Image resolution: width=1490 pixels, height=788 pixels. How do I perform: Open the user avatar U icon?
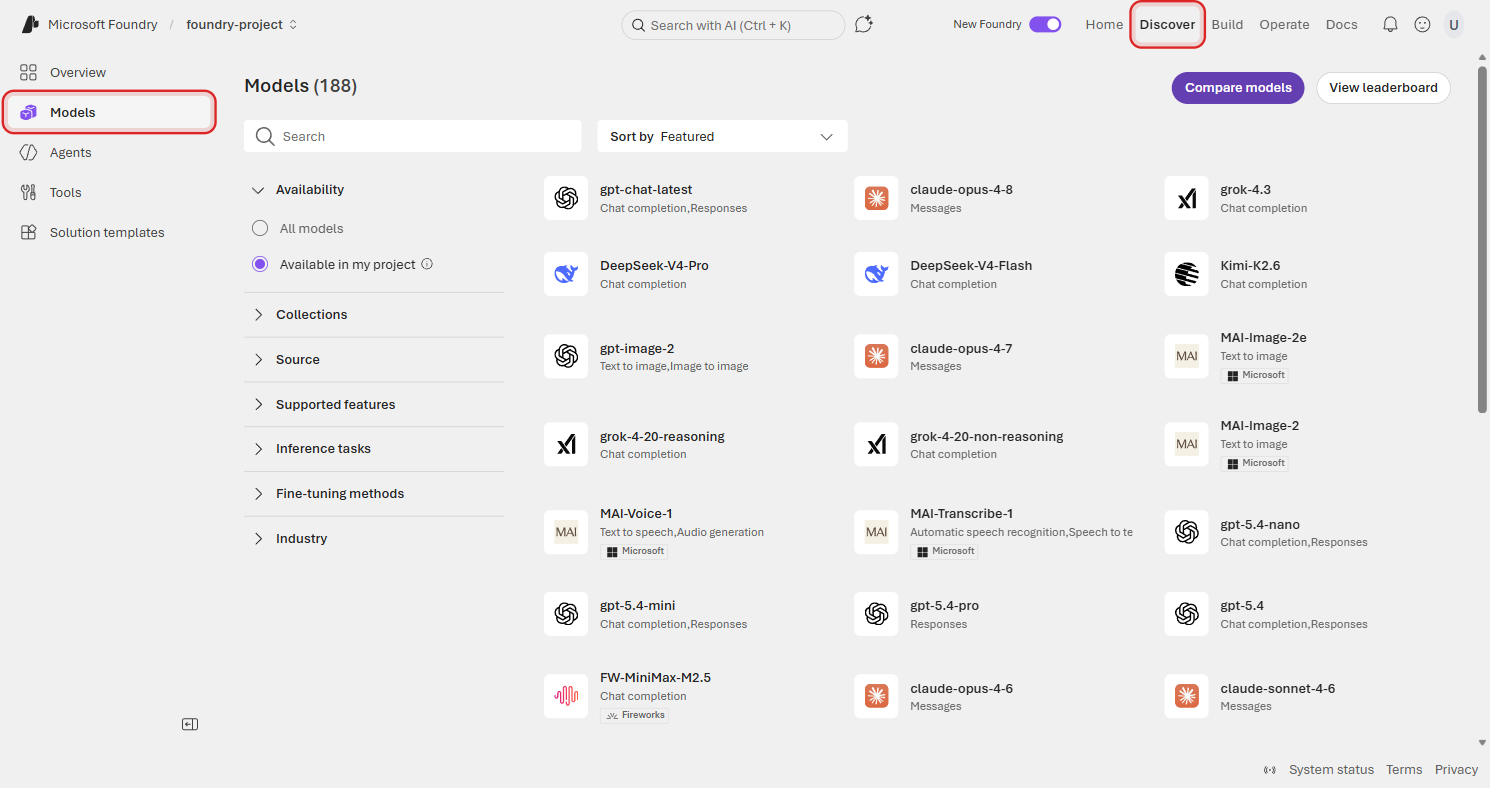click(x=1454, y=25)
